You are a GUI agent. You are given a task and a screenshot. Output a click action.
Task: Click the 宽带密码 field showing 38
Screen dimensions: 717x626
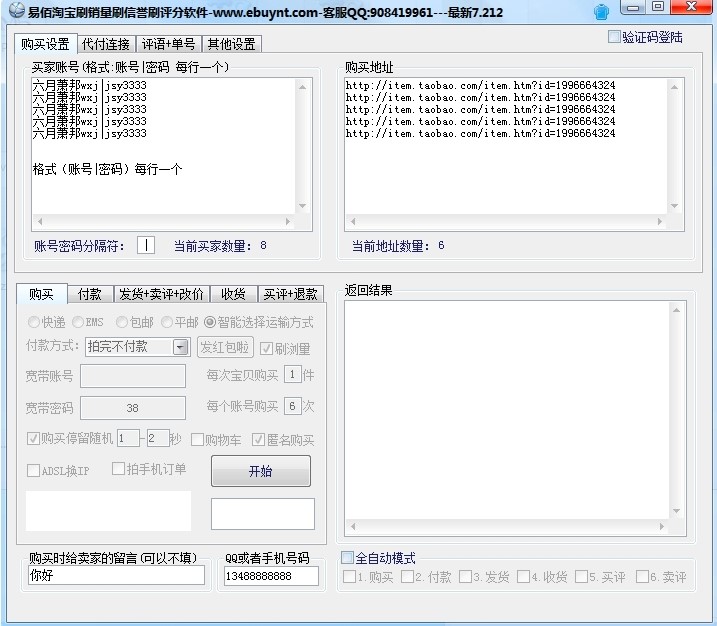[133, 408]
